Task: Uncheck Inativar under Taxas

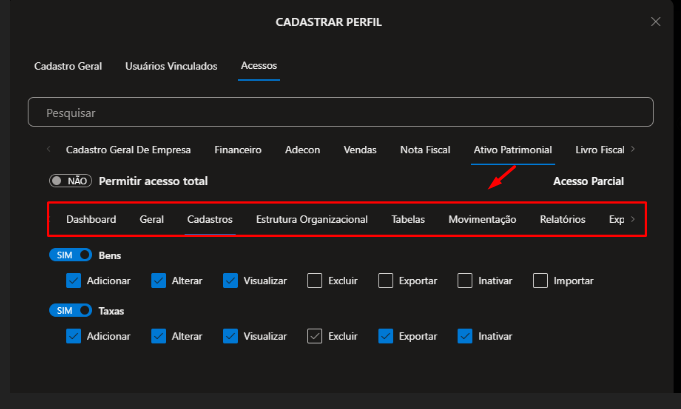Action: [x=464, y=337]
